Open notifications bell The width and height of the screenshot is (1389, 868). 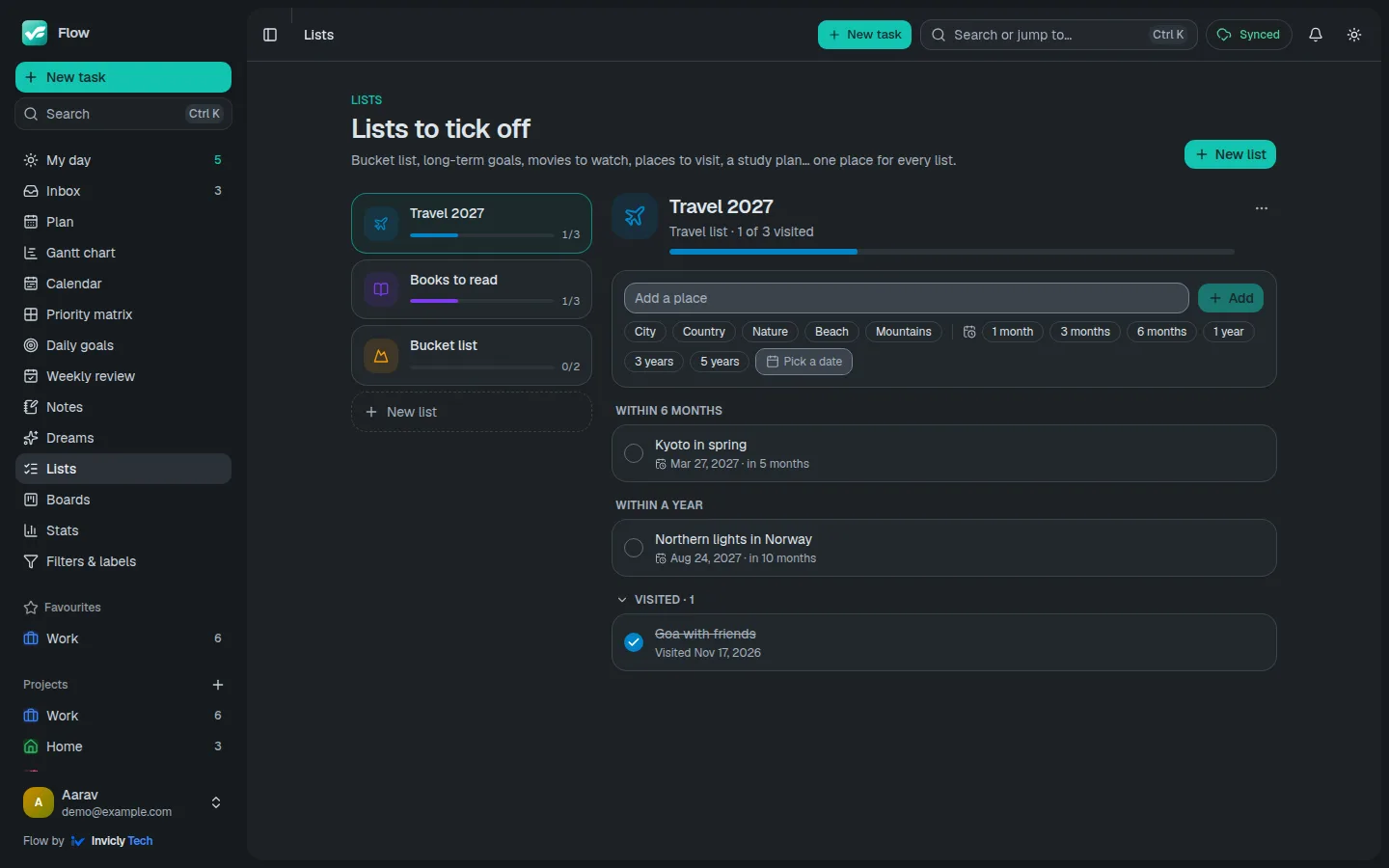click(x=1316, y=35)
